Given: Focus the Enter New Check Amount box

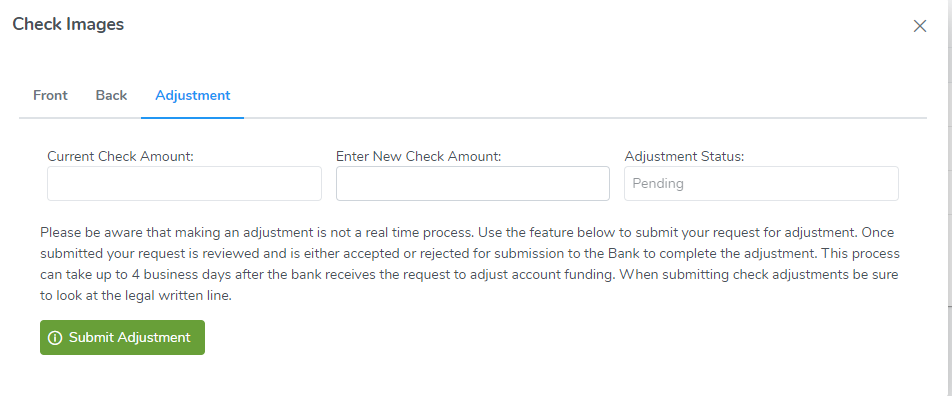Looking at the screenshot, I should pyautogui.click(x=473, y=183).
